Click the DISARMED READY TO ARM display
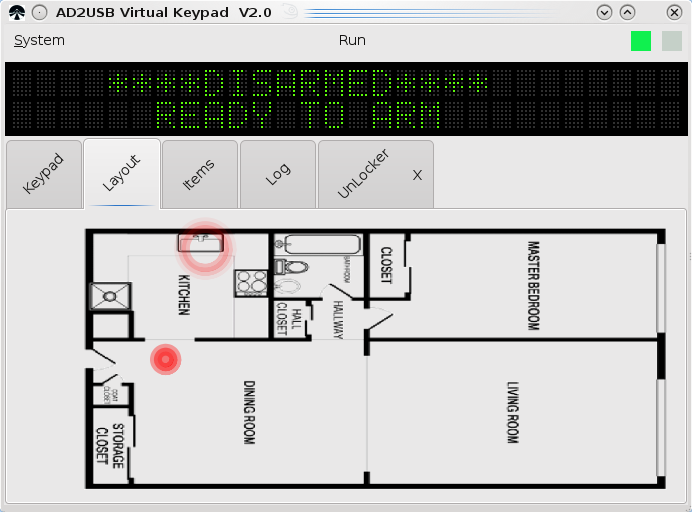 tap(346, 99)
